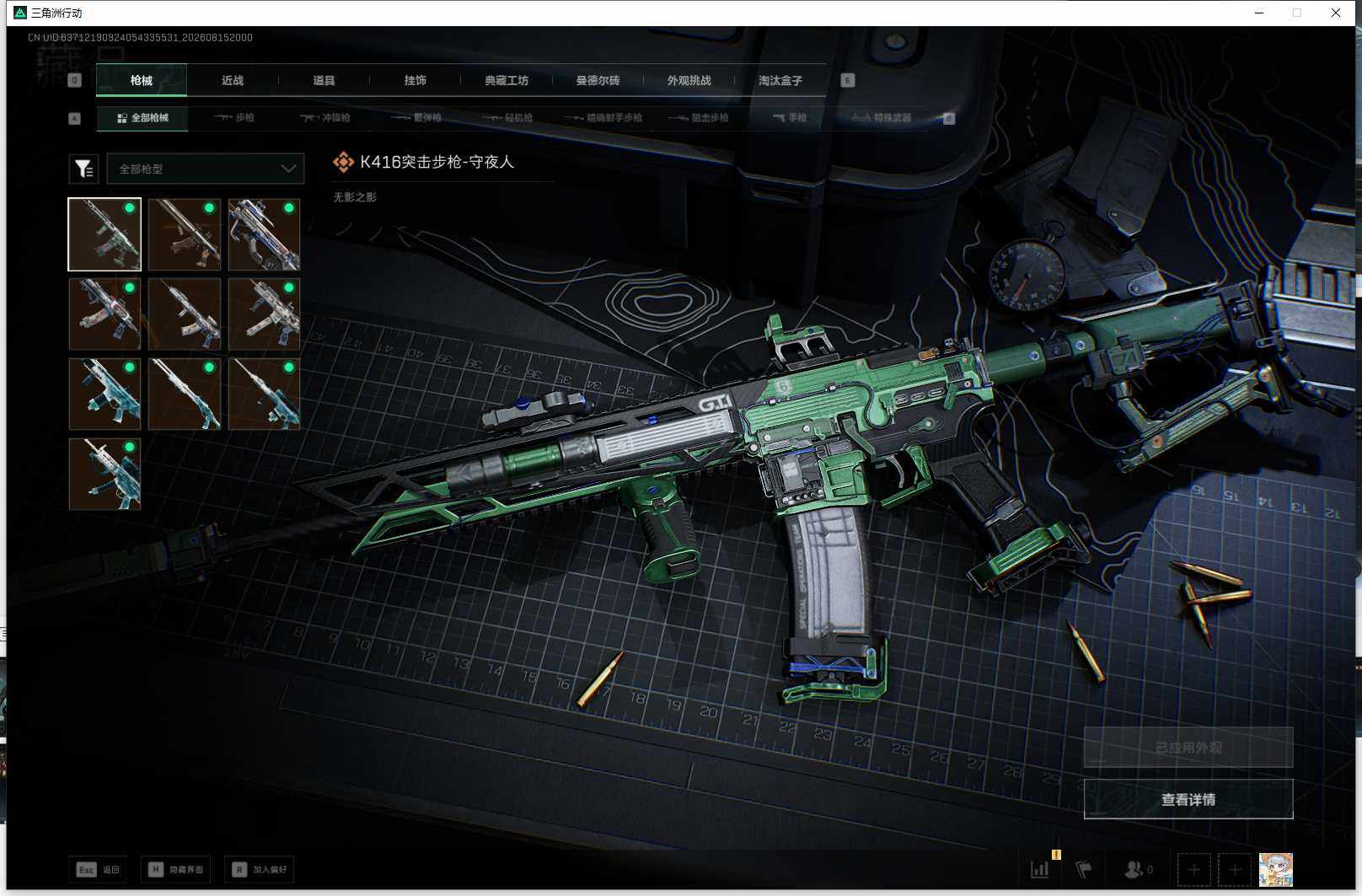Filter skins by 霰弹枪 category

point(417,118)
